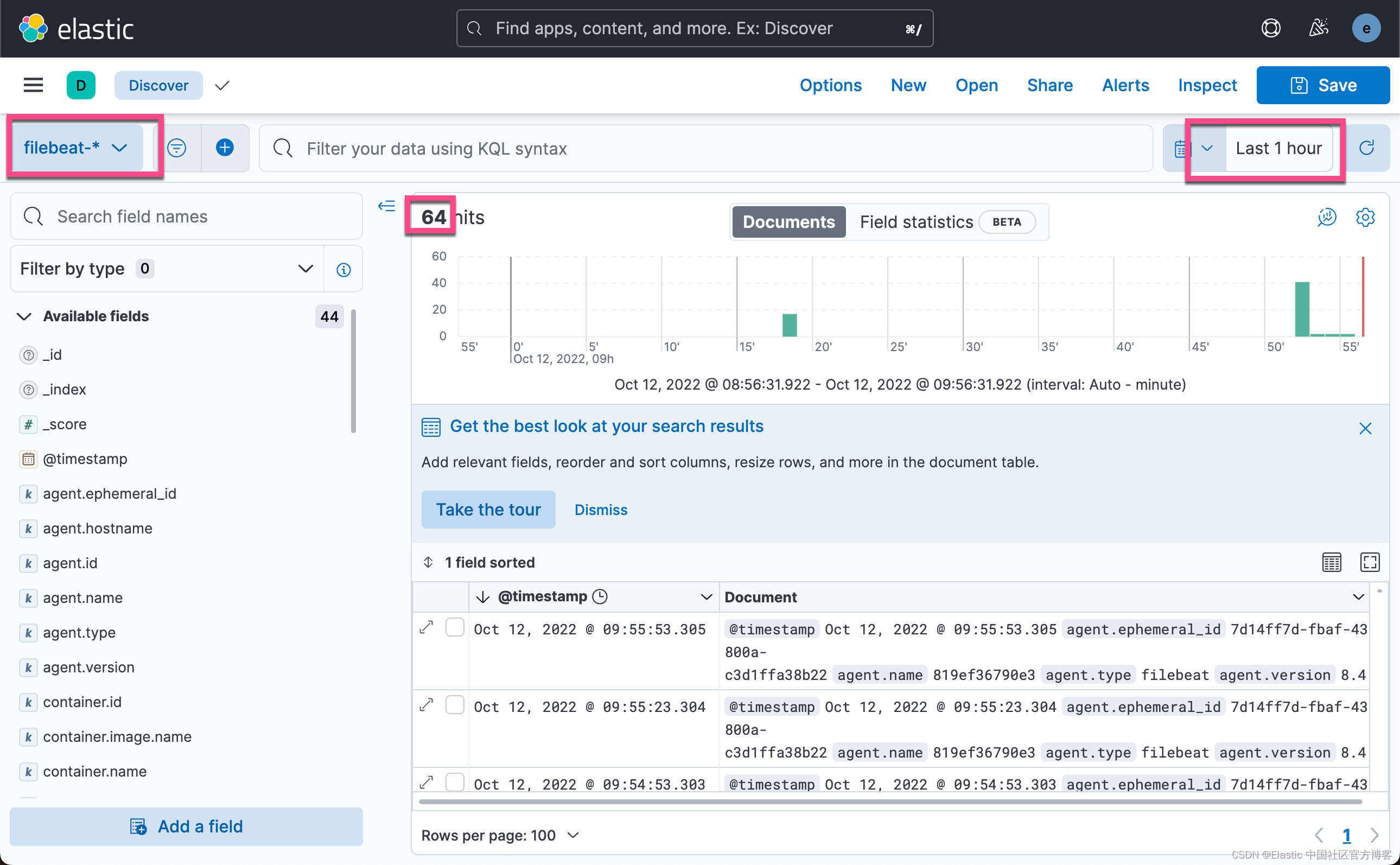1400x865 pixels.
Task: Tick the 09:54:53.303 row checkbox
Action: click(455, 781)
